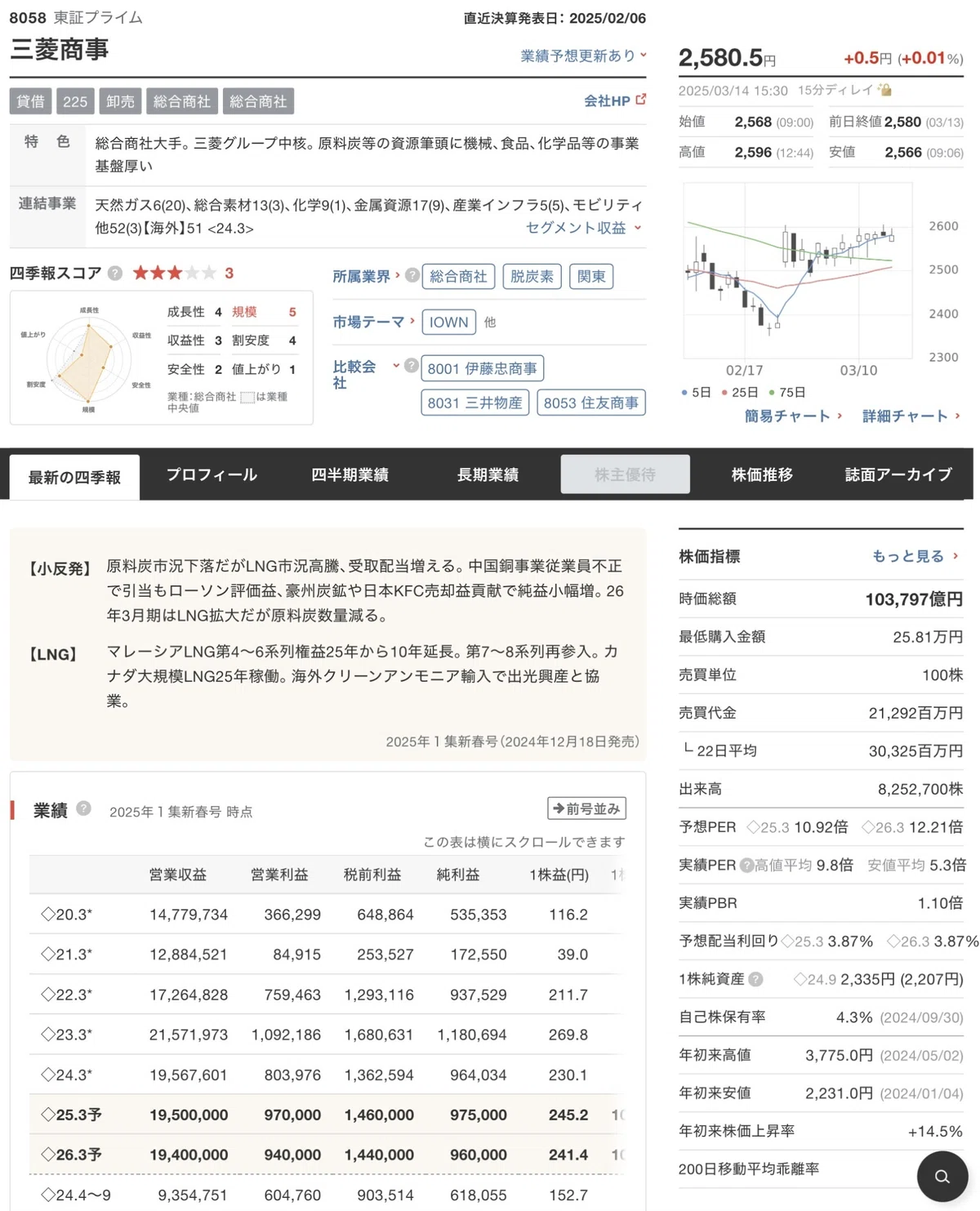The image size is (980, 1211).
Task: Click help icon beside 1株純資産
Action: [755, 979]
